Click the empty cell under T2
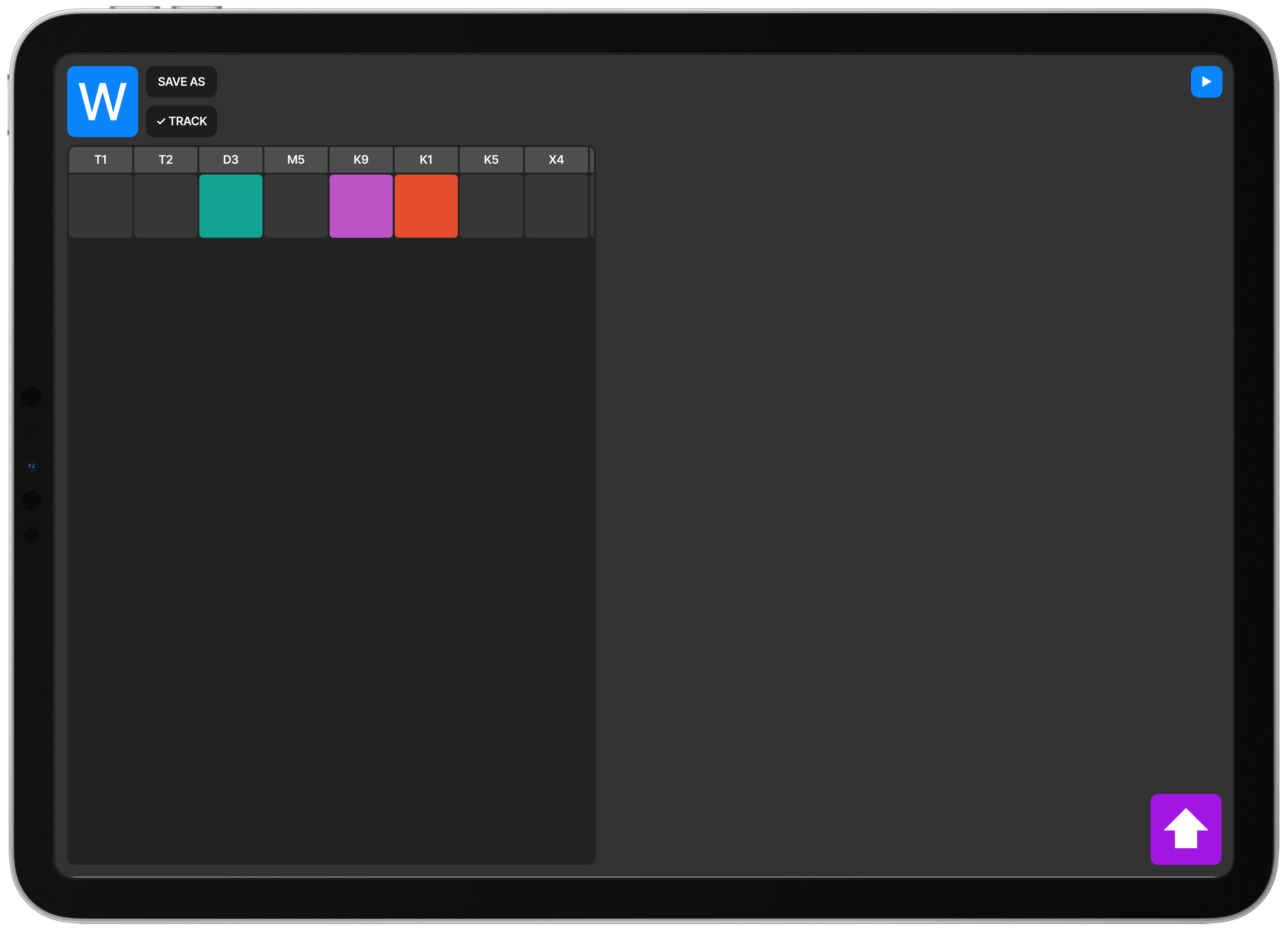Viewport: 1288px width, 932px height. (166, 206)
